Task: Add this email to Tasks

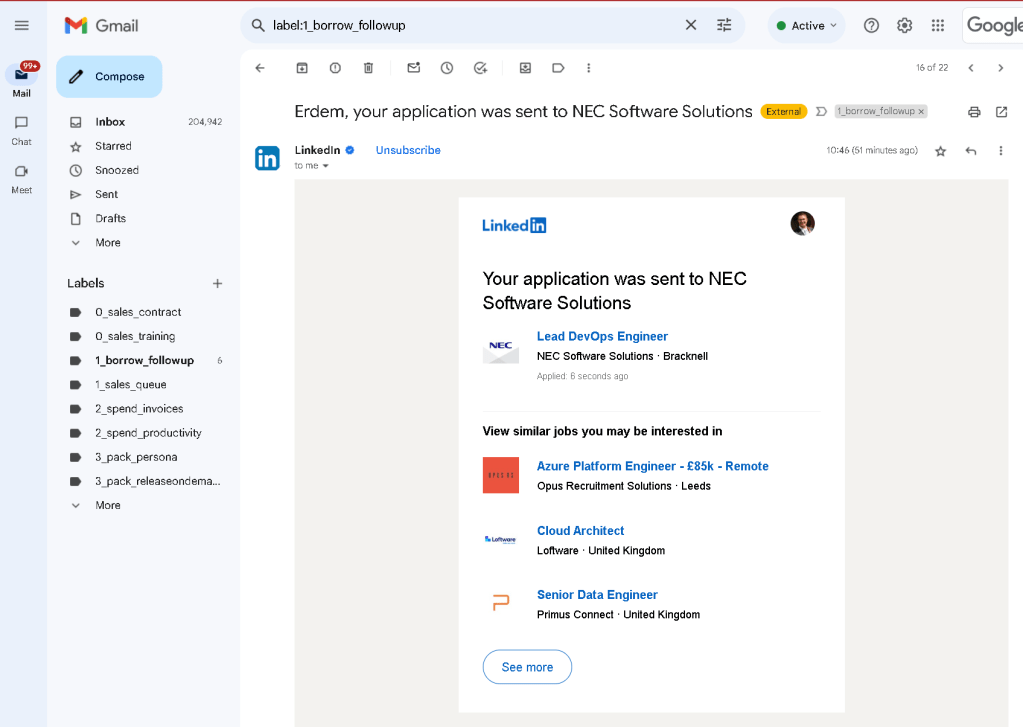Action: 480,68
